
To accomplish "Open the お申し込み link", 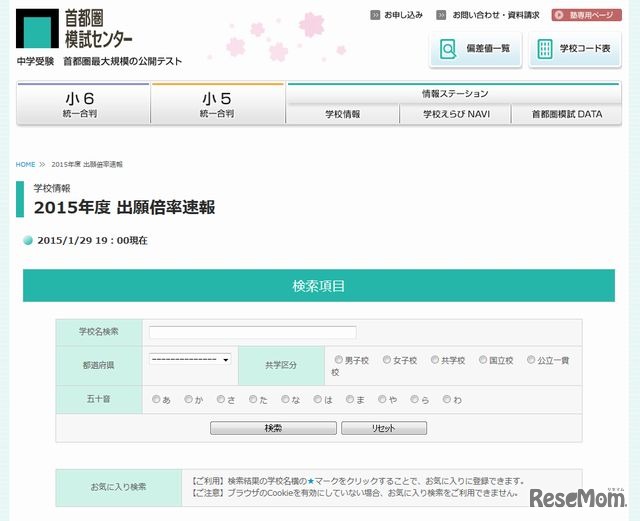I will [x=403, y=15].
